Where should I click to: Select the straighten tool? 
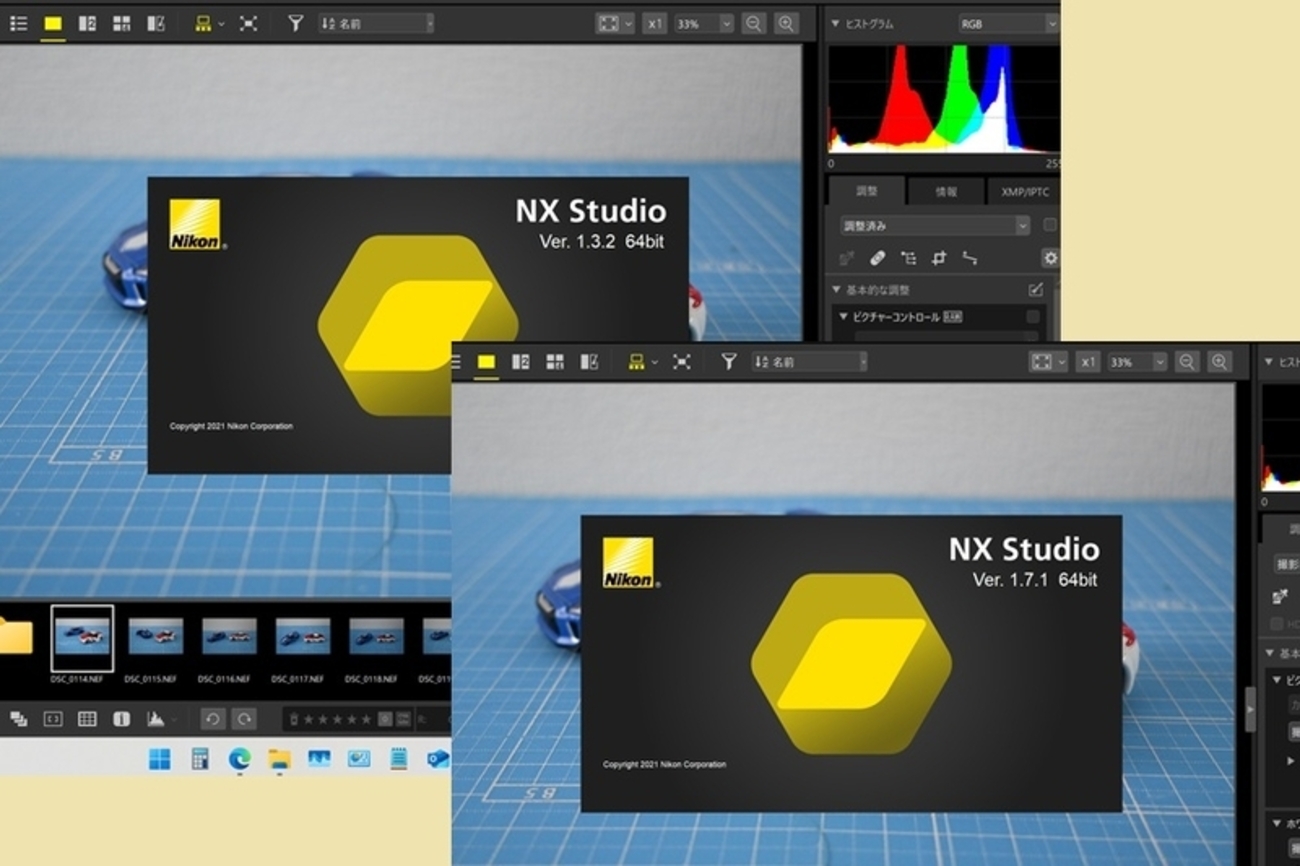[969, 258]
